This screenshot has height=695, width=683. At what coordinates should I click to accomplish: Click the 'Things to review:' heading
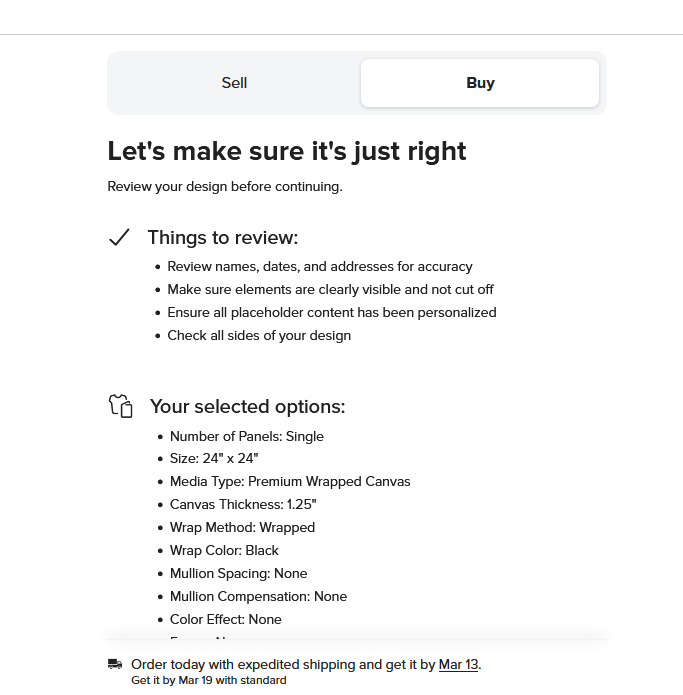222,238
